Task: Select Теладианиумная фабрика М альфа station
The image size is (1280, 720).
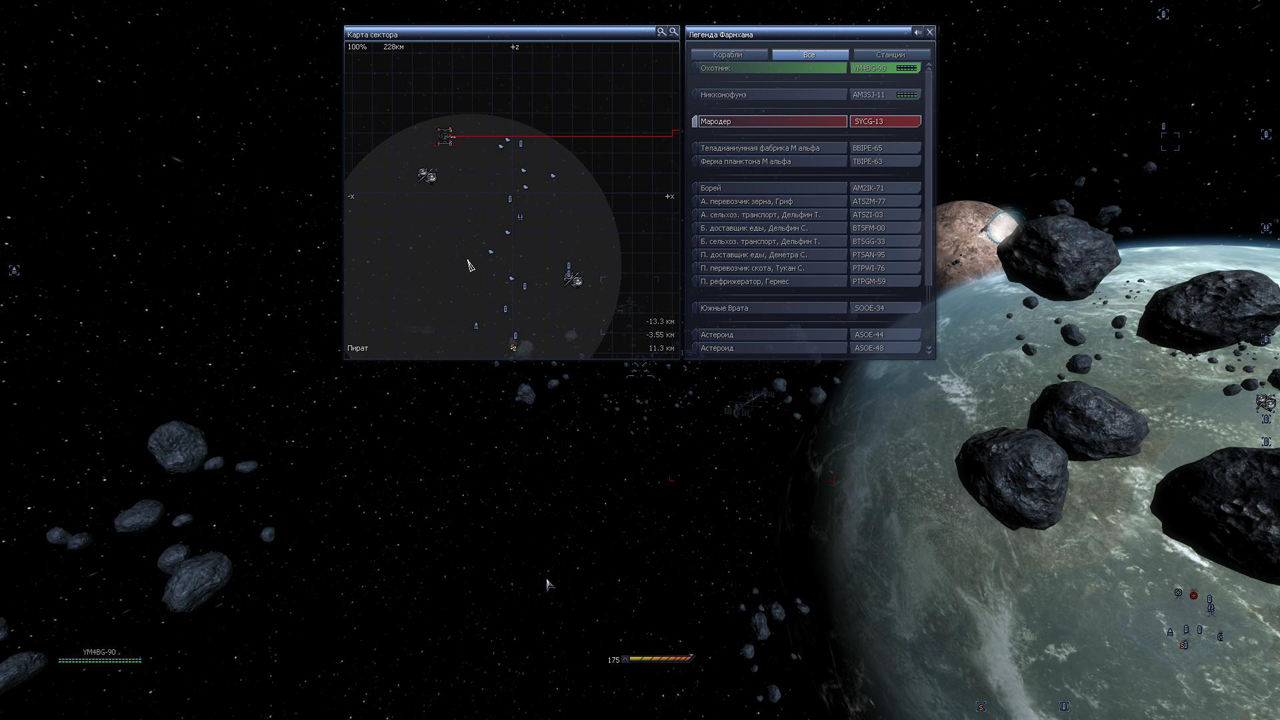Action: (806, 148)
